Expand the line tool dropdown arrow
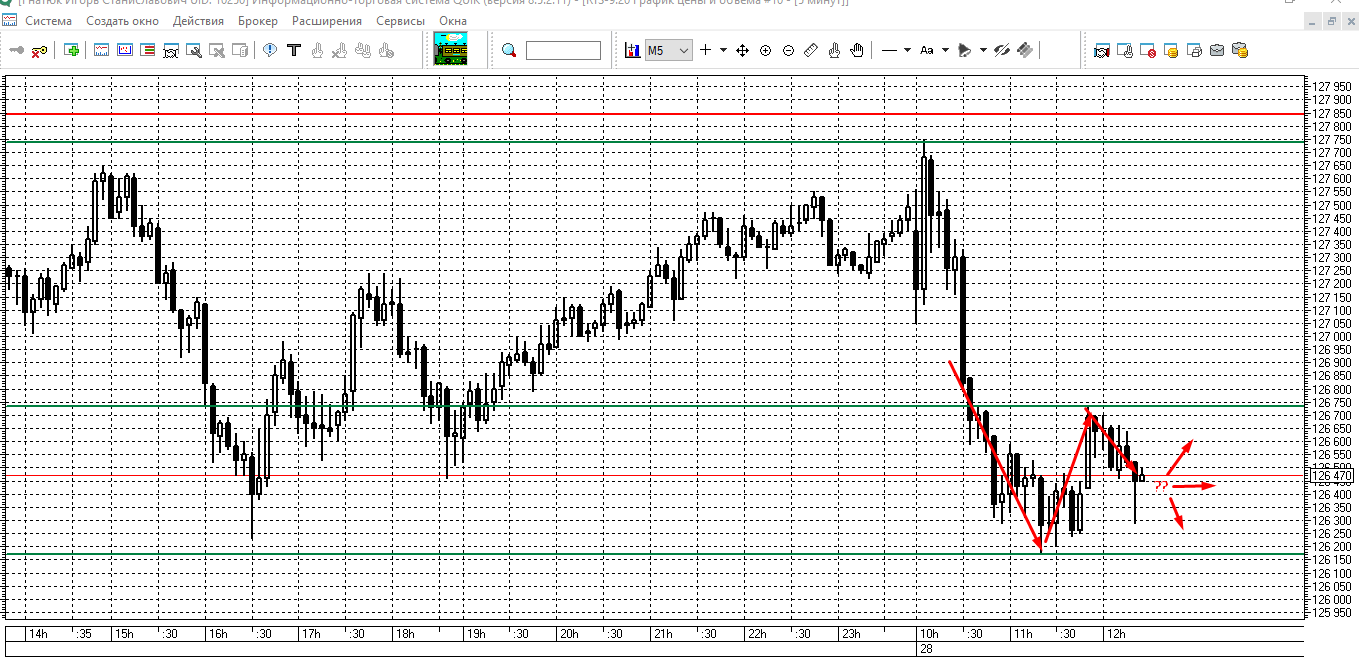This screenshot has width=1359, height=659. tap(907, 50)
